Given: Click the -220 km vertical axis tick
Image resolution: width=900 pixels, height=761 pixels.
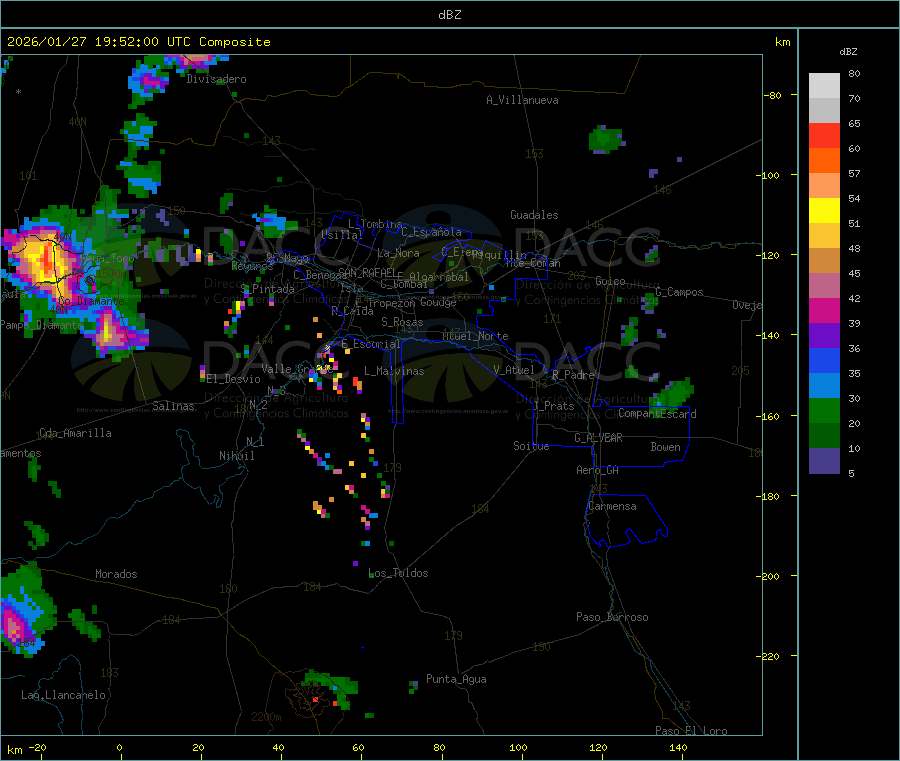Looking at the screenshot, I should tap(770, 656).
